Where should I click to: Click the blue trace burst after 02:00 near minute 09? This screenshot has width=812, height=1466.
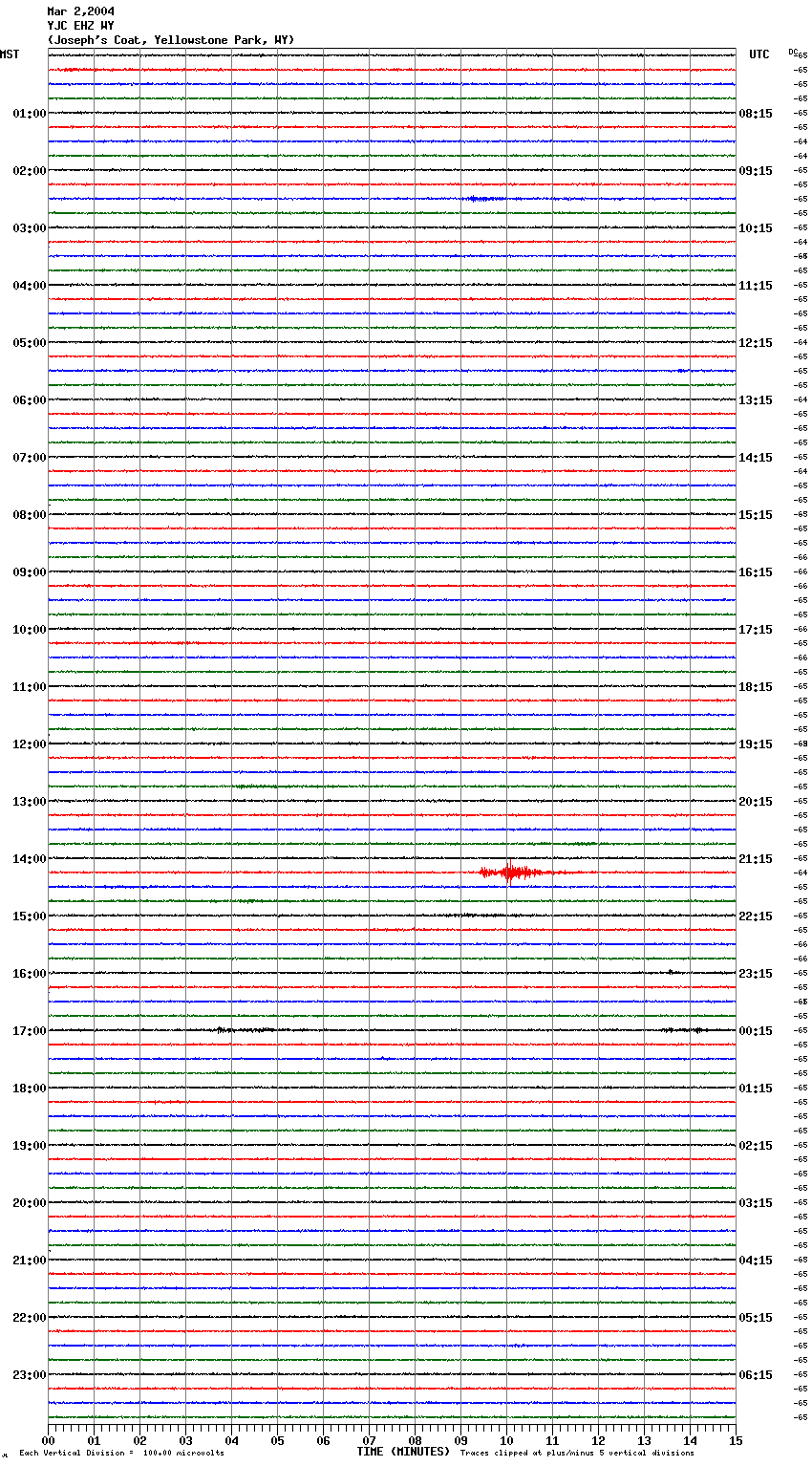[485, 199]
